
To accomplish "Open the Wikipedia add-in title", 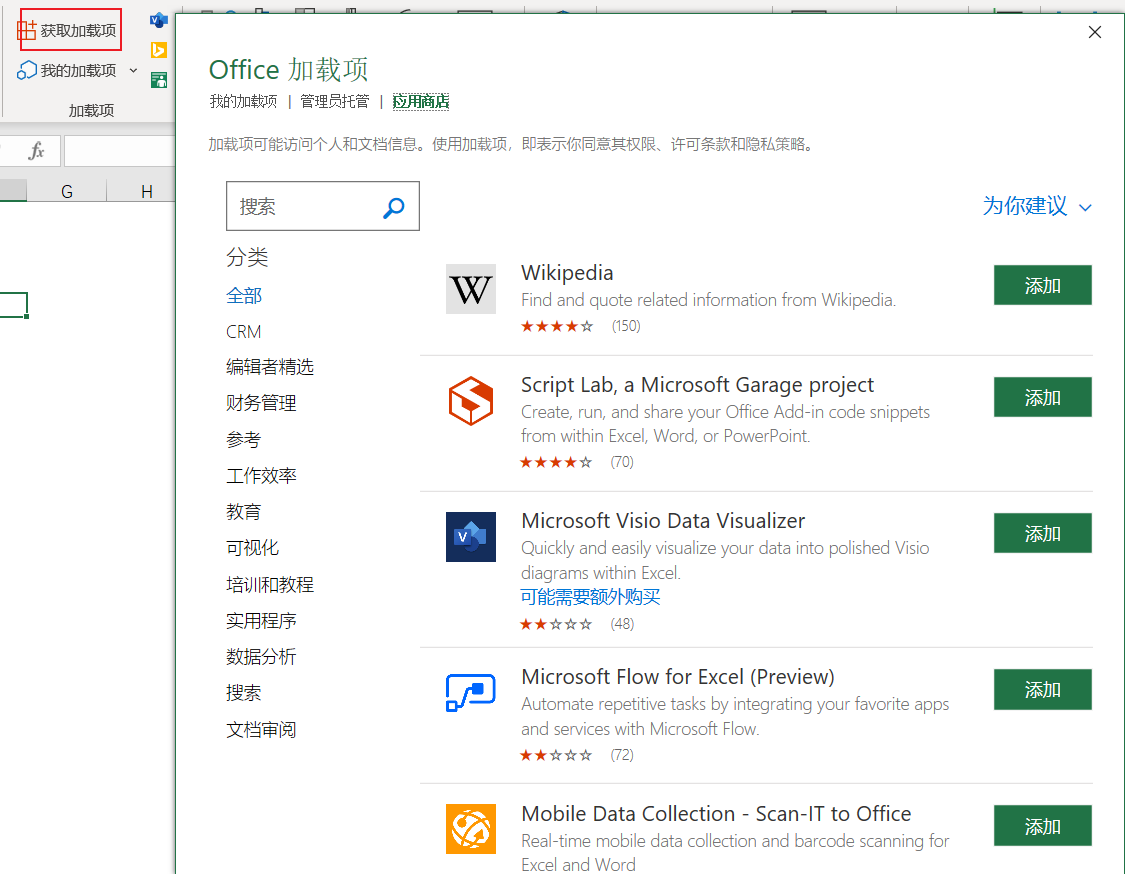I will coord(567,273).
